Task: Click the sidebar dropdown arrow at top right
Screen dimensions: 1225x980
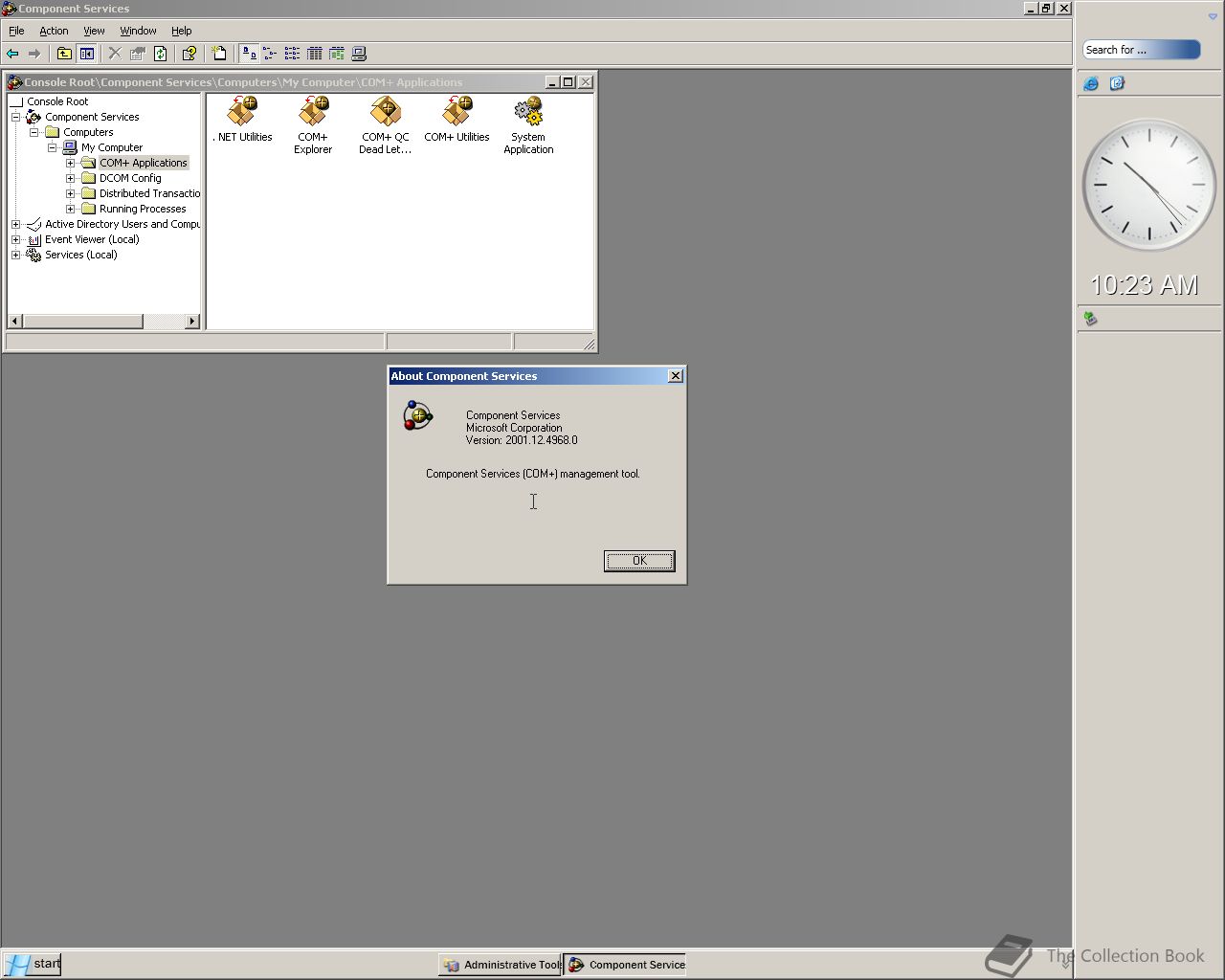Action: 1213,17
